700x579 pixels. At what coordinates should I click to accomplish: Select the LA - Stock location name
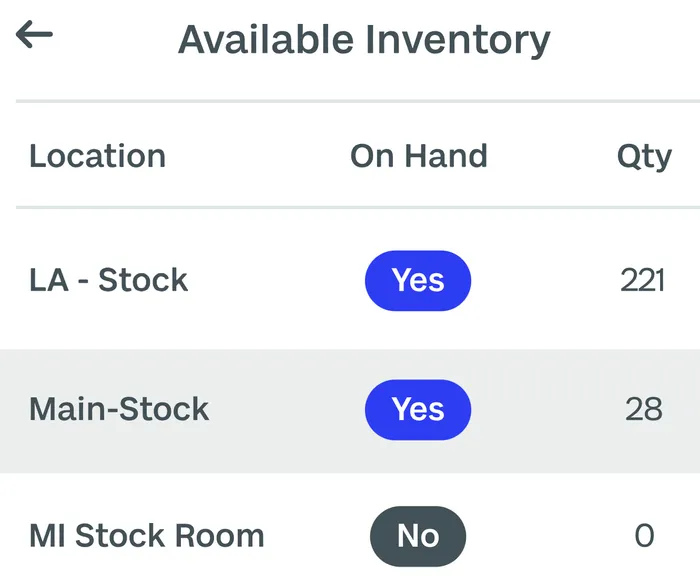pos(108,280)
